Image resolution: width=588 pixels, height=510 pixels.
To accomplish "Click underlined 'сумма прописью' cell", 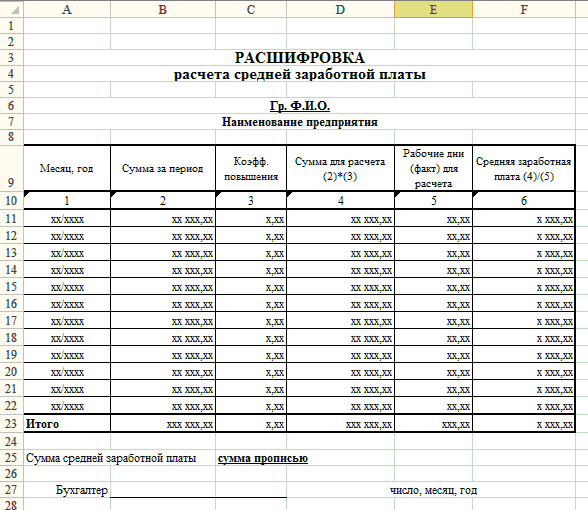I will click(263, 458).
